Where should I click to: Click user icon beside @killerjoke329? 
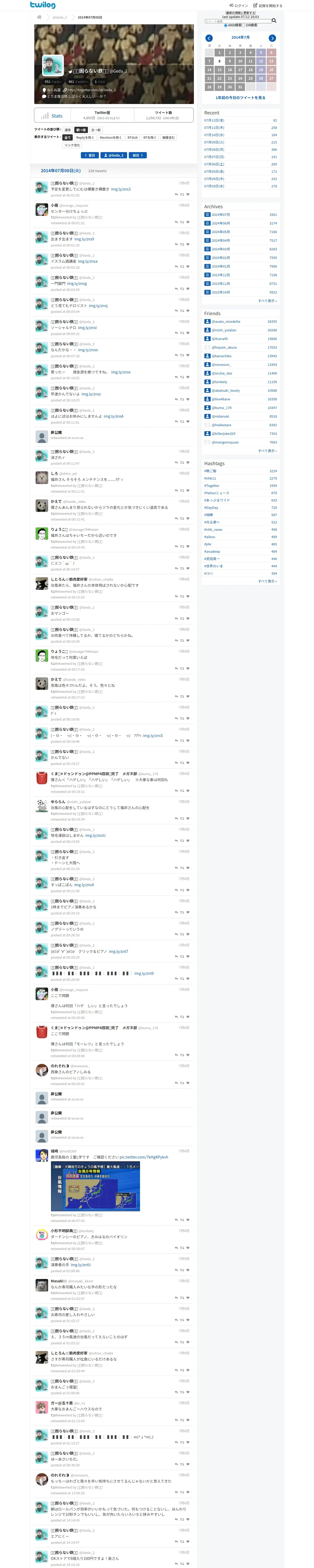point(207,433)
